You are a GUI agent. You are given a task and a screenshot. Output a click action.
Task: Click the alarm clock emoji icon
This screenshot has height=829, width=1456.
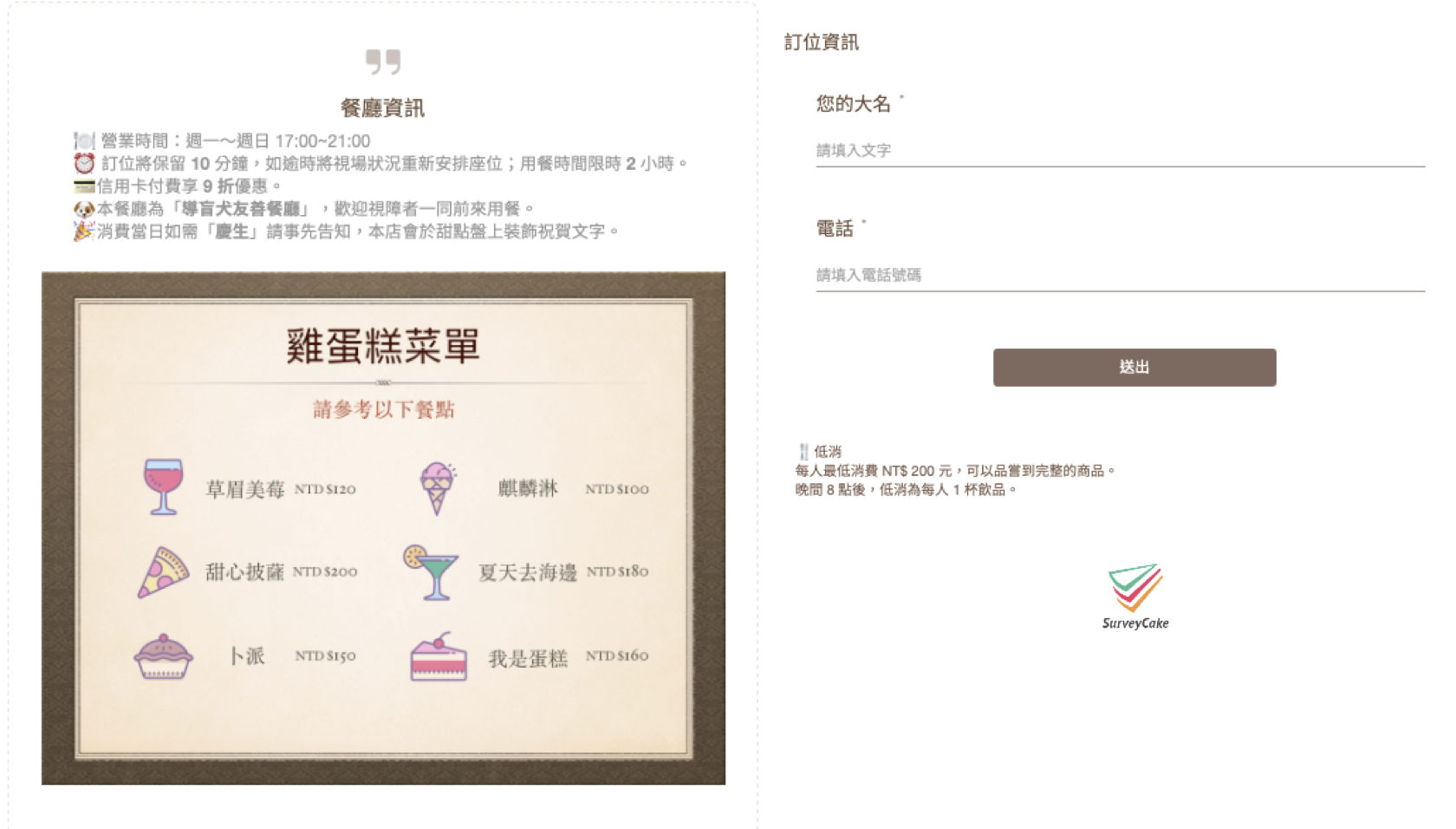coord(84,163)
